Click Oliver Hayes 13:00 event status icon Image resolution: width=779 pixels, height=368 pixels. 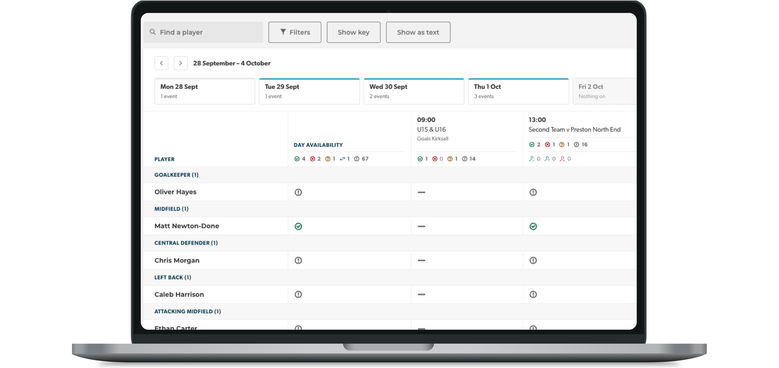click(x=533, y=192)
